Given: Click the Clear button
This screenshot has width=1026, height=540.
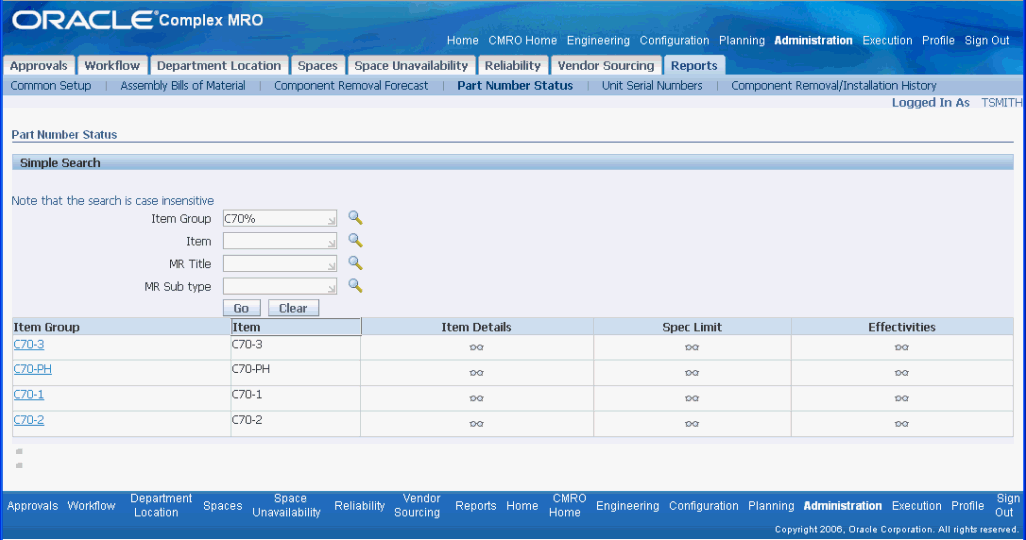Looking at the screenshot, I should tap(293, 308).
